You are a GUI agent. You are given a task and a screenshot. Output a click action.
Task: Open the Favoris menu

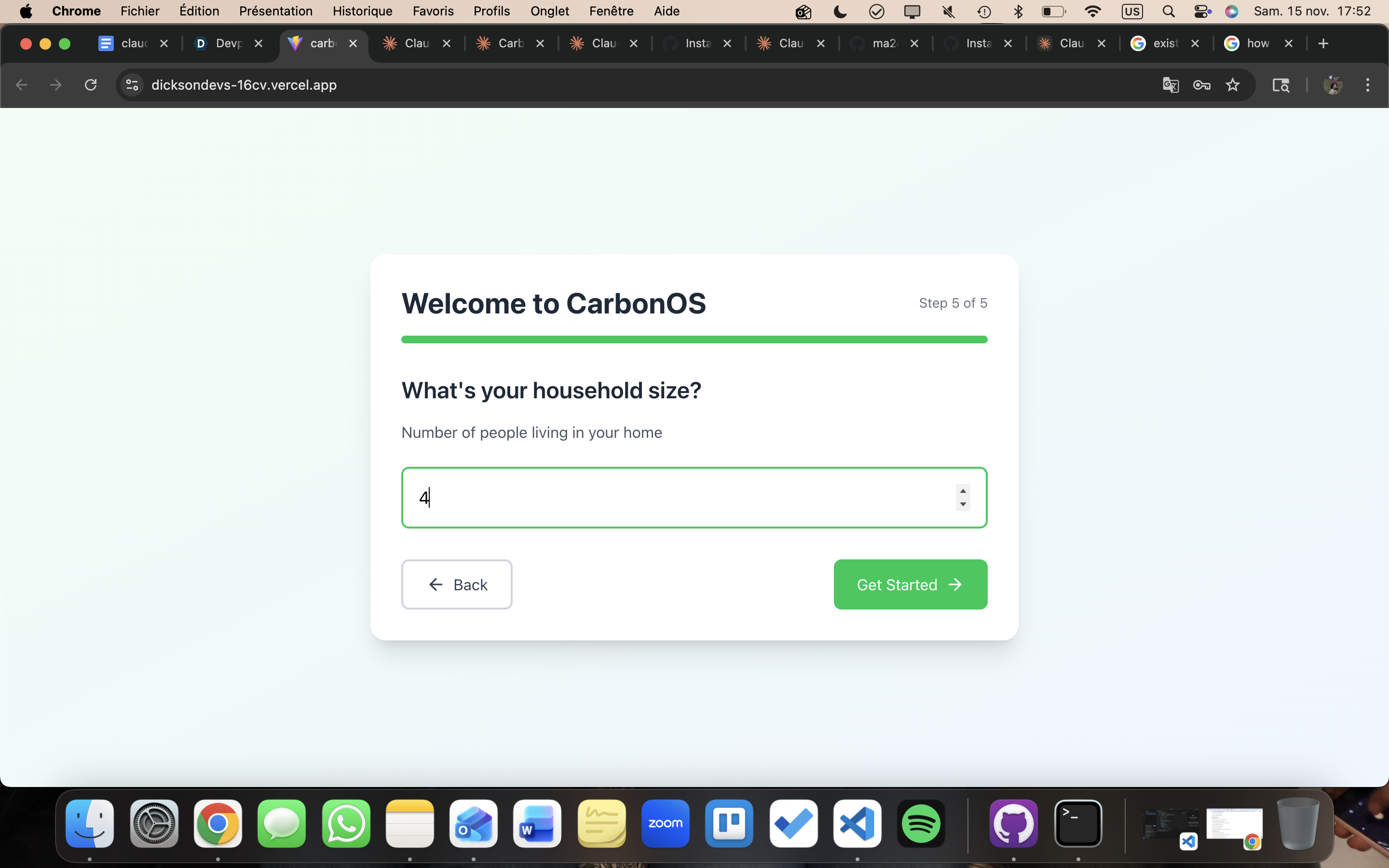[x=433, y=11]
